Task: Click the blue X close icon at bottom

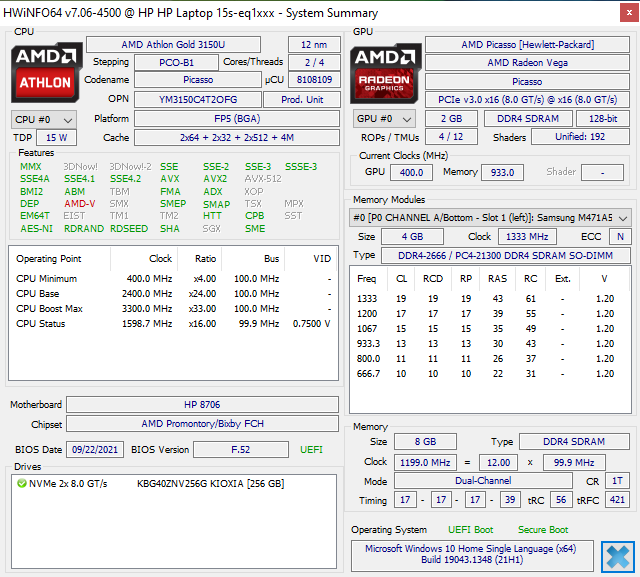Action: (618, 557)
